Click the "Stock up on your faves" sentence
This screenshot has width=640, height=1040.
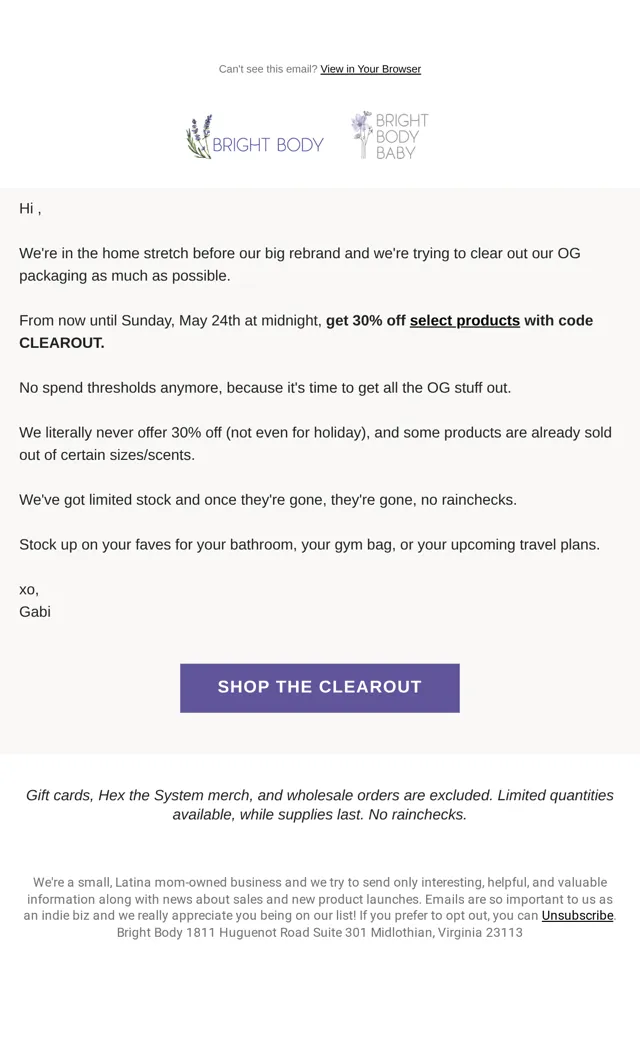click(x=309, y=545)
